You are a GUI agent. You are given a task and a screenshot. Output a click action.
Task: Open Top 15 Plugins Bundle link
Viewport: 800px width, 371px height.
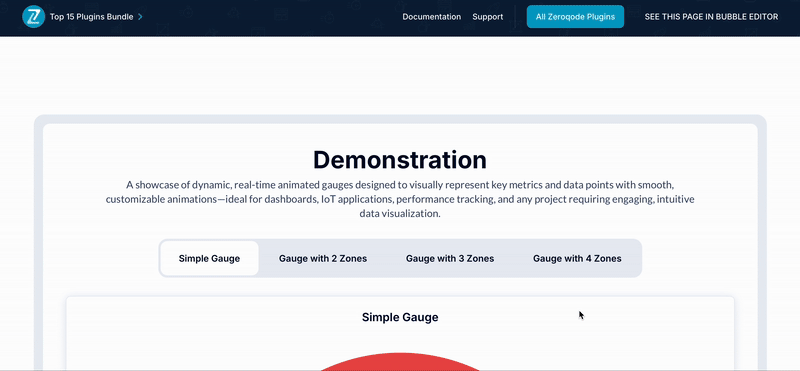pyautogui.click(x=91, y=17)
